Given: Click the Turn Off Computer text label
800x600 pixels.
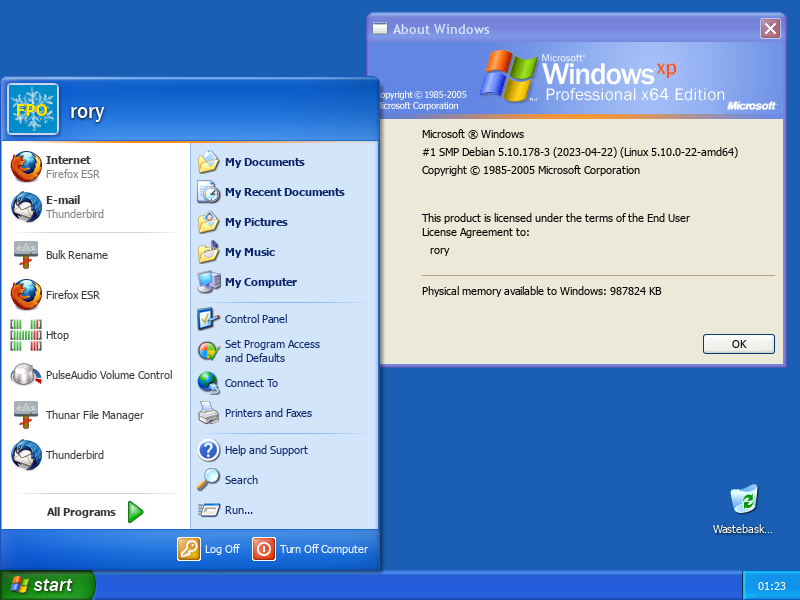Looking at the screenshot, I should coord(323,549).
